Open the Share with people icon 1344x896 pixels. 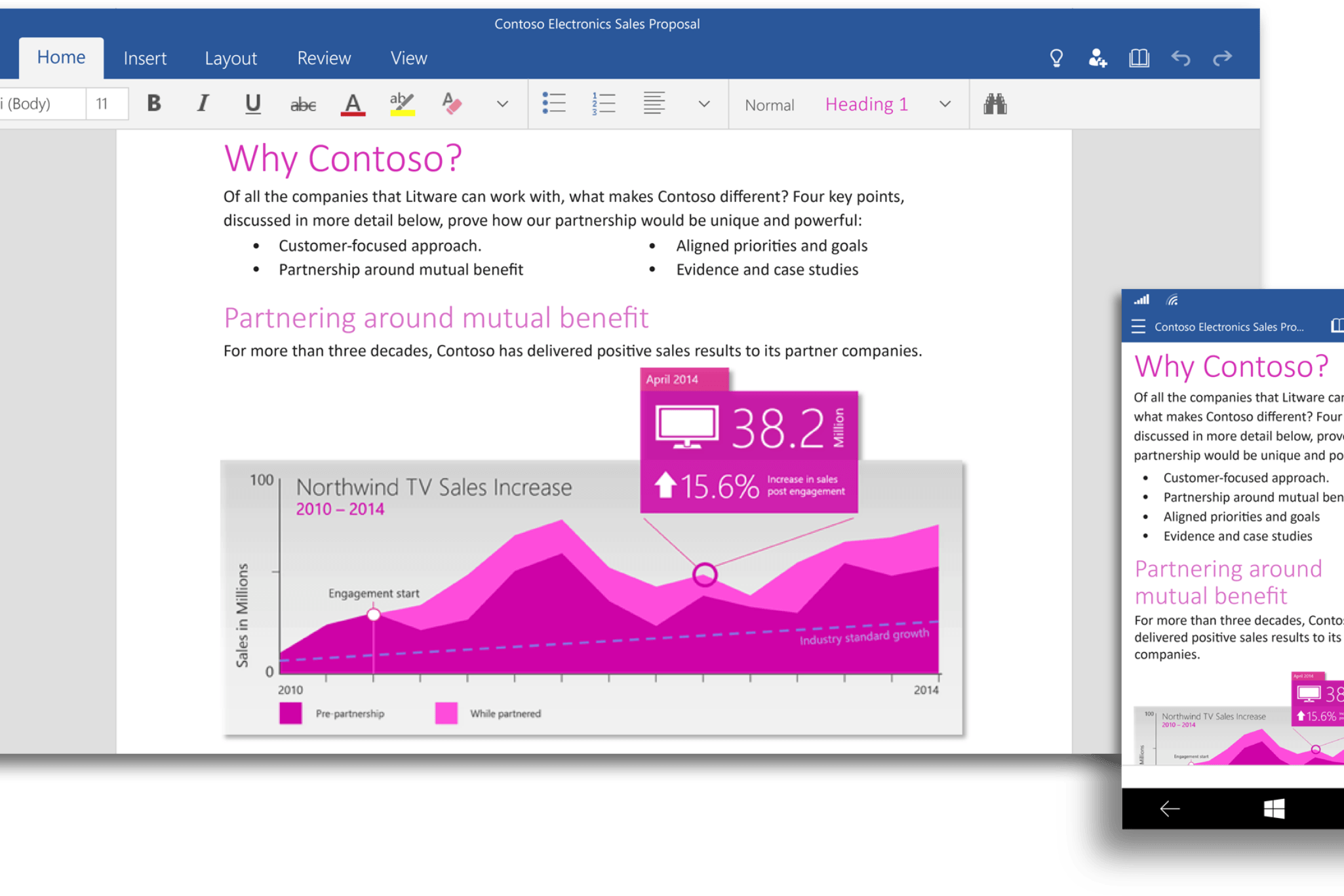point(1097,58)
